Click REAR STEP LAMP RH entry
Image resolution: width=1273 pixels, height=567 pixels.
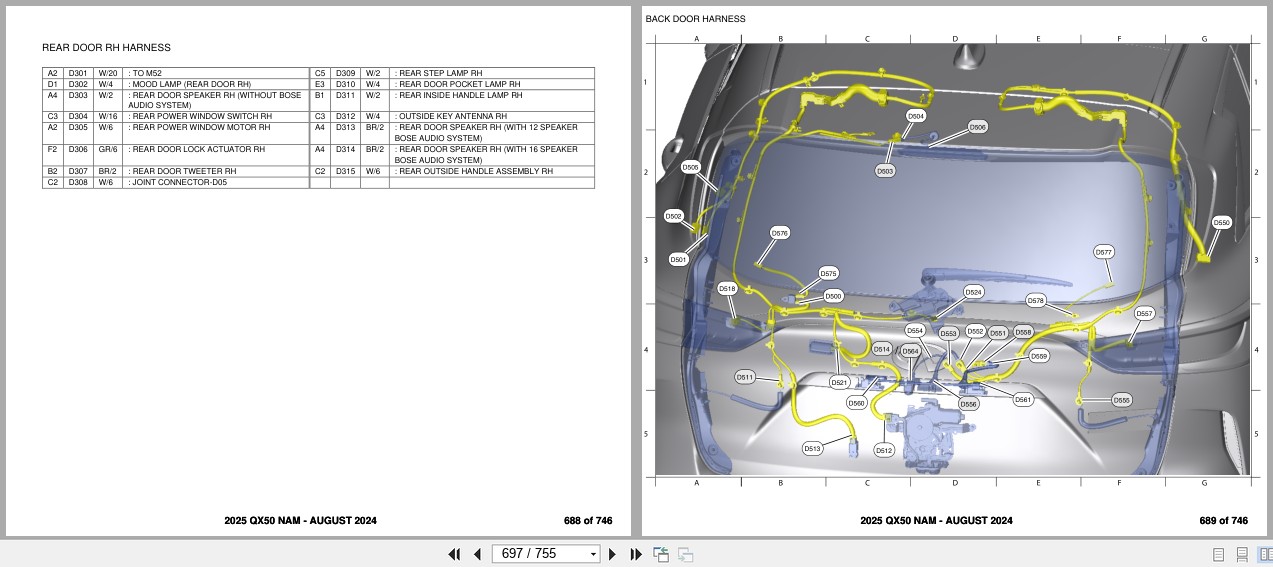[441, 73]
